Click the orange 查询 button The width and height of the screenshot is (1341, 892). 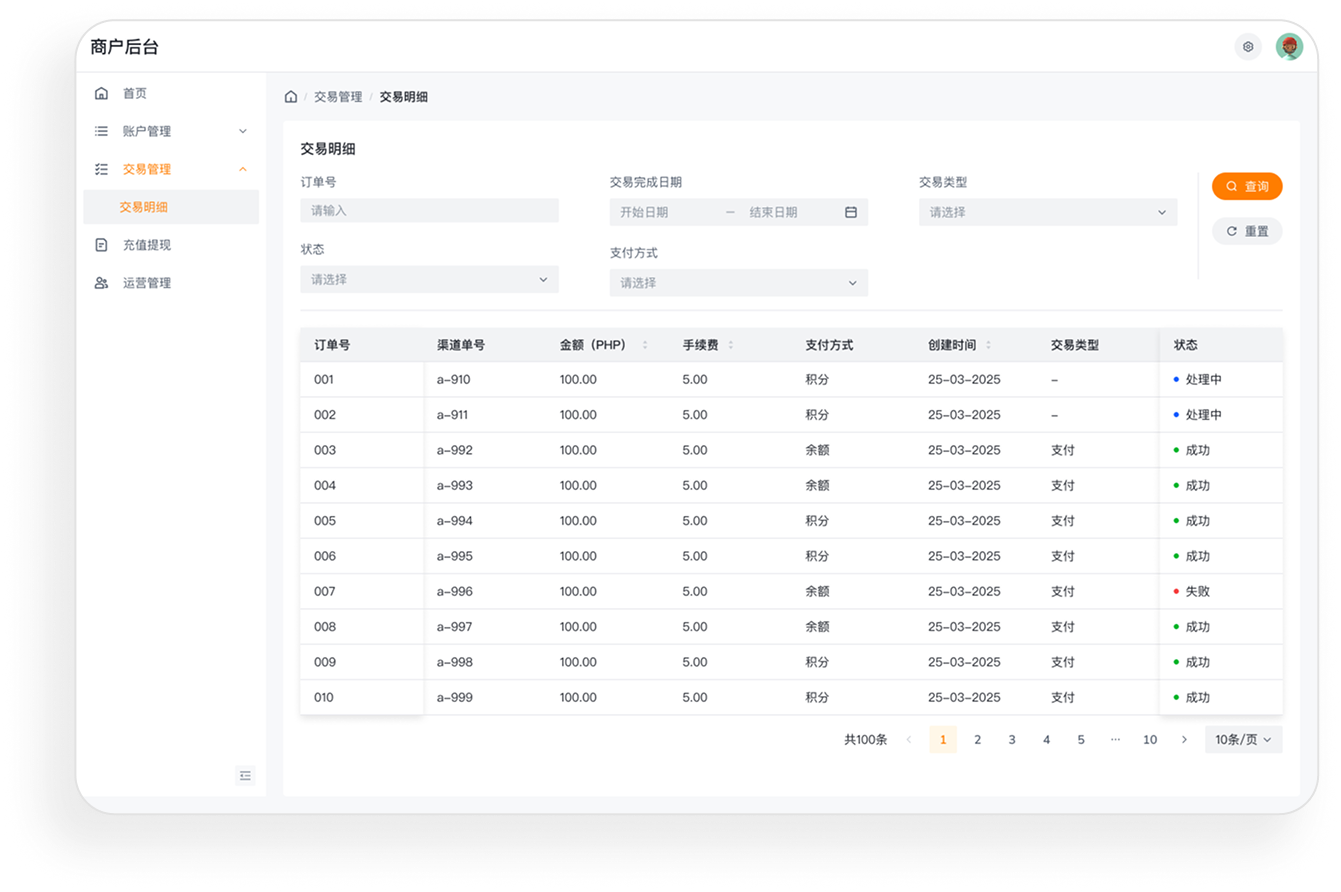[x=1247, y=186]
